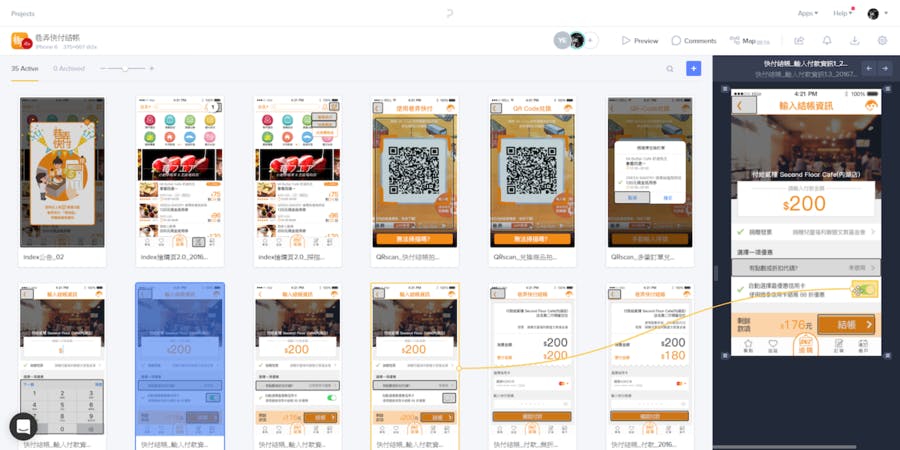Go to previous screen arrow in preview panel
Image resolution: width=900 pixels, height=450 pixels.
point(869,68)
